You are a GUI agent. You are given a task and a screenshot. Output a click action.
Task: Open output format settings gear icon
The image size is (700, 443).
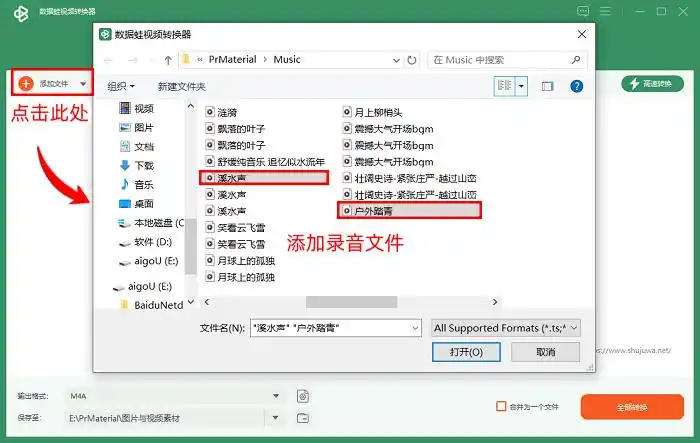click(302, 397)
